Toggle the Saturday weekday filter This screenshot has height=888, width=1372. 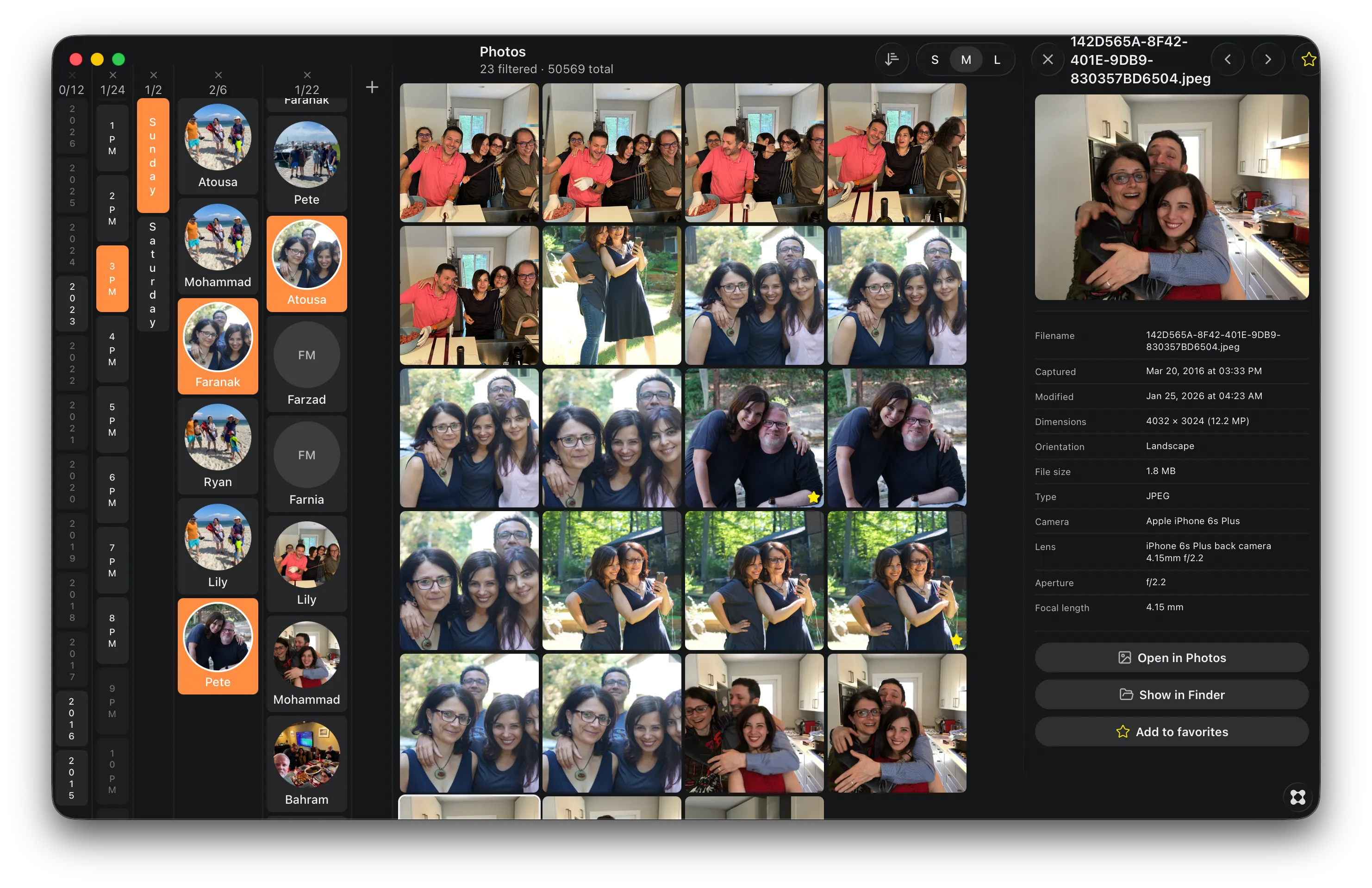(x=153, y=274)
